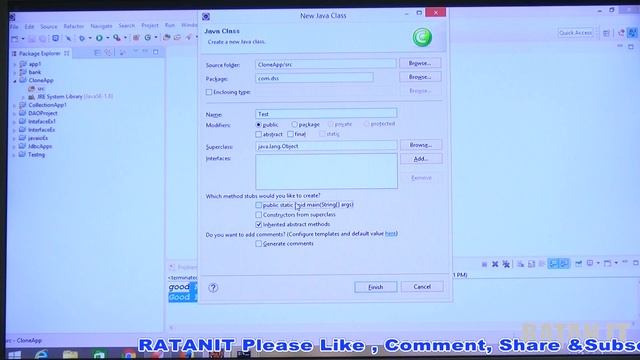Select the highlighted Java perspective icon
The width and height of the screenshot is (640, 360).
[x=632, y=33]
